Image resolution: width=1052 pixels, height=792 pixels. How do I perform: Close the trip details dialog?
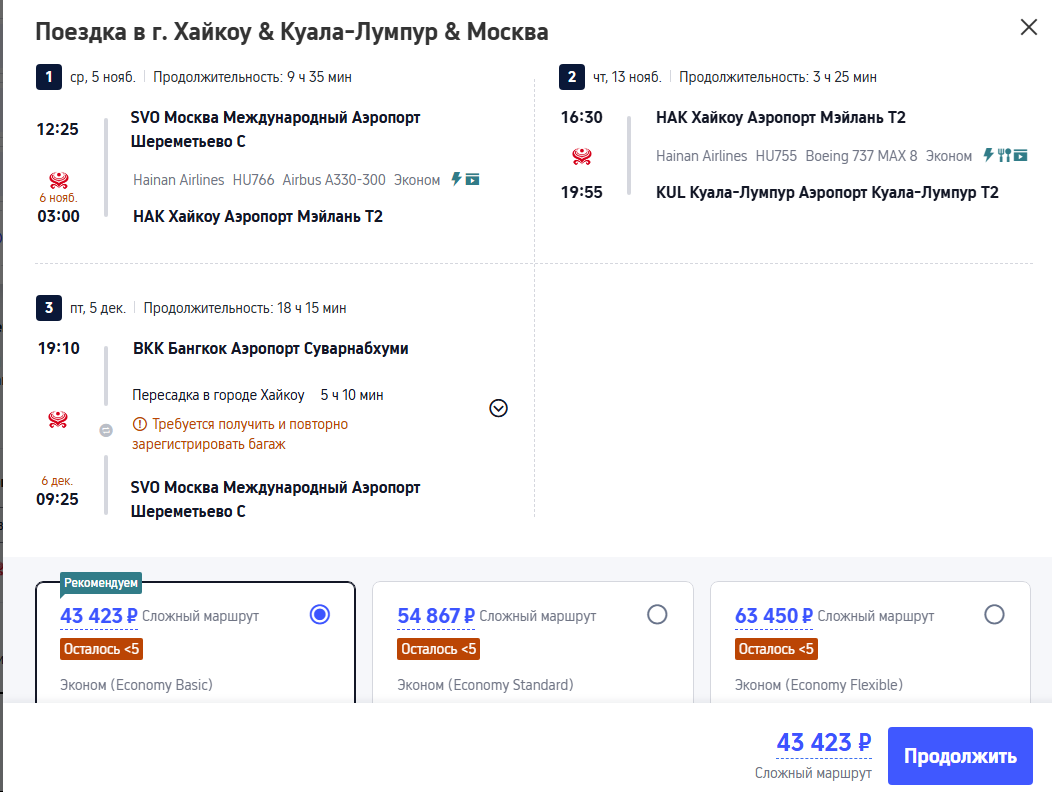pos(1029,28)
